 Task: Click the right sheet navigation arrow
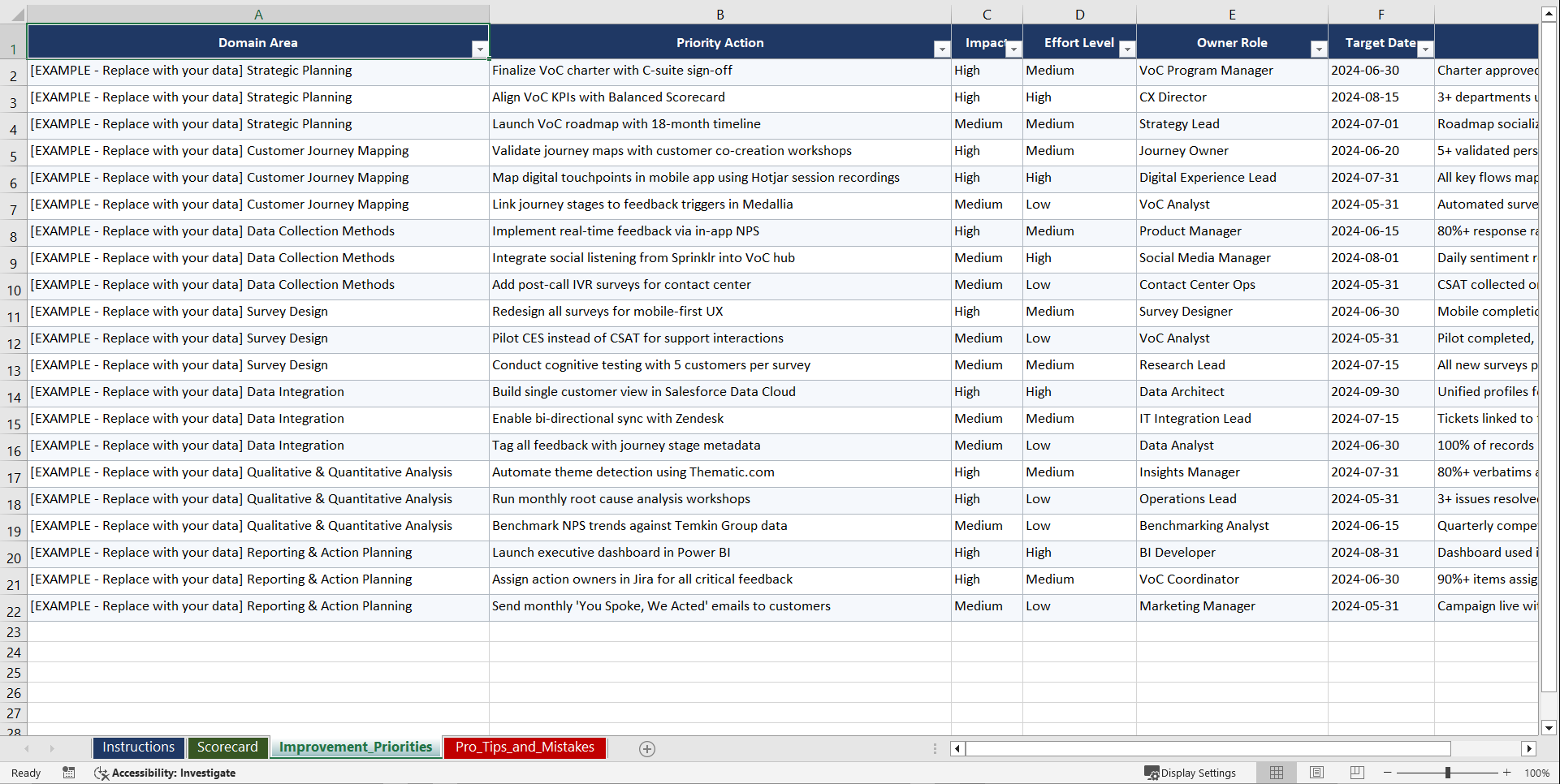point(52,748)
